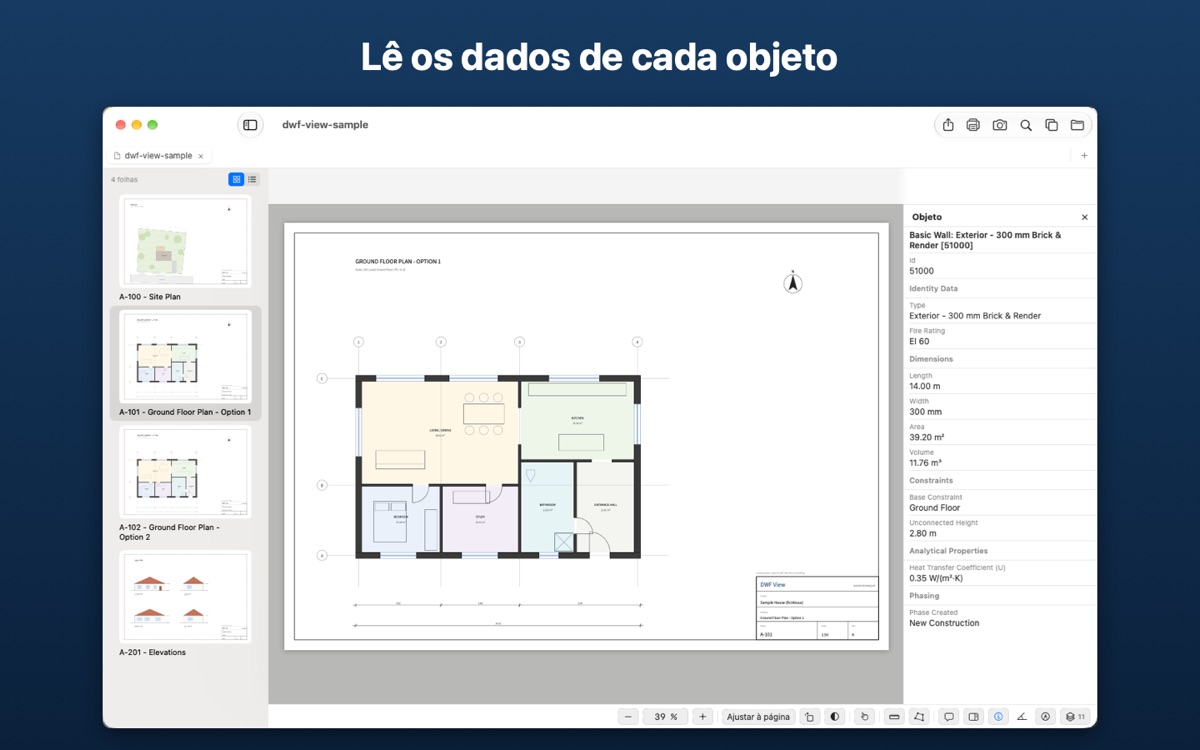
Task: Click the 'Identity Data' section header
Action: click(933, 289)
